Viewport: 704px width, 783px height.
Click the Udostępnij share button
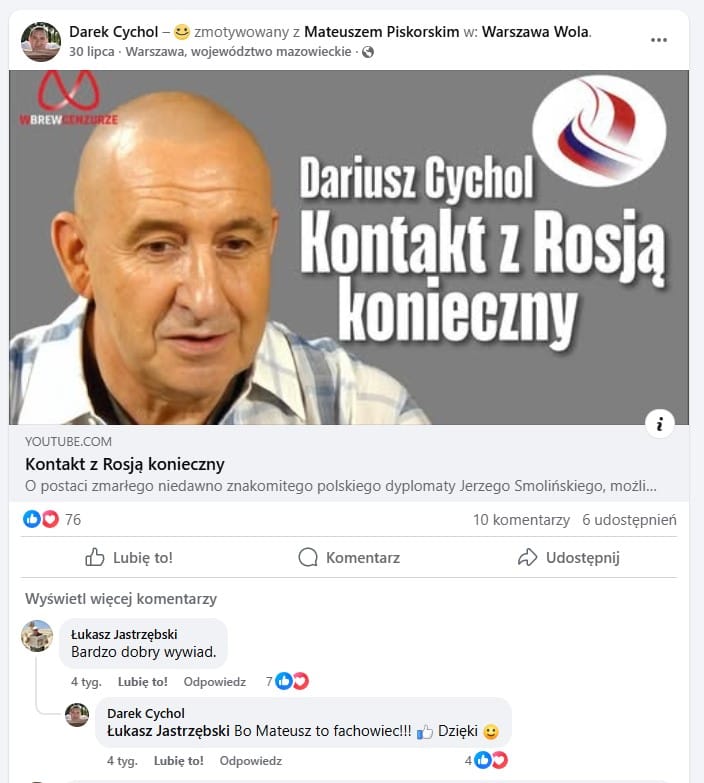point(569,557)
